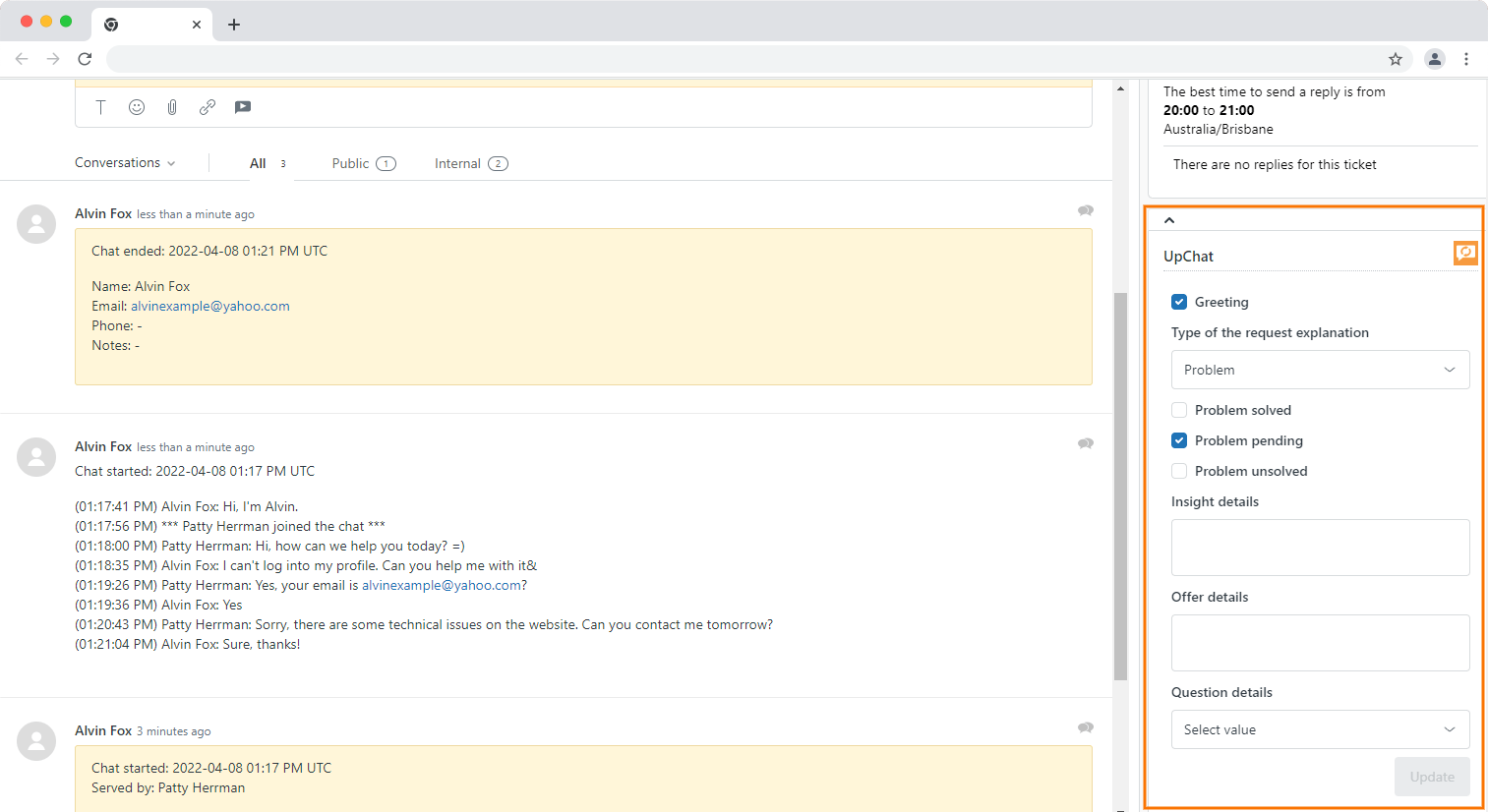Screen dimensions: 1488x812
Task: Click reply icon on Chat started 01:17 transcript
Action: (1086, 443)
